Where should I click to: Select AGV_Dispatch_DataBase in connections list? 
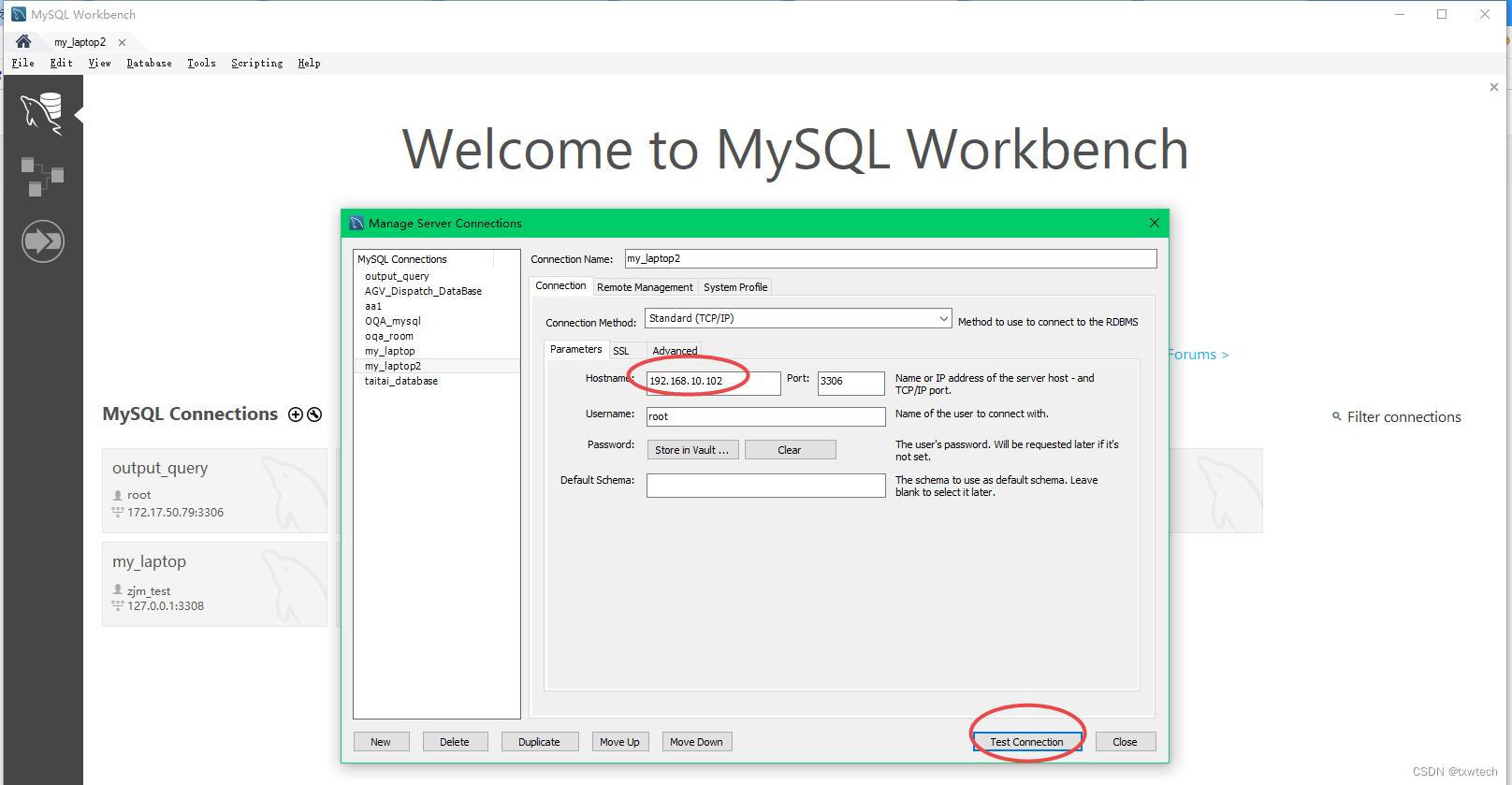tap(423, 291)
